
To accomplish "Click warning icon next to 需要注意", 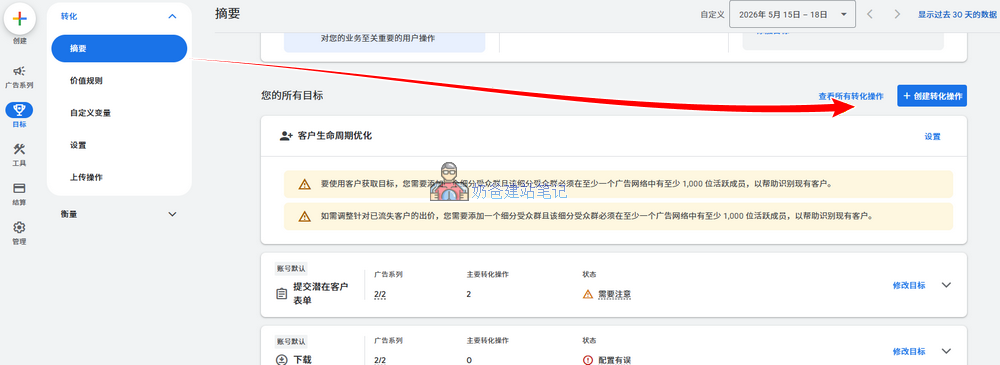I will click(x=588, y=294).
